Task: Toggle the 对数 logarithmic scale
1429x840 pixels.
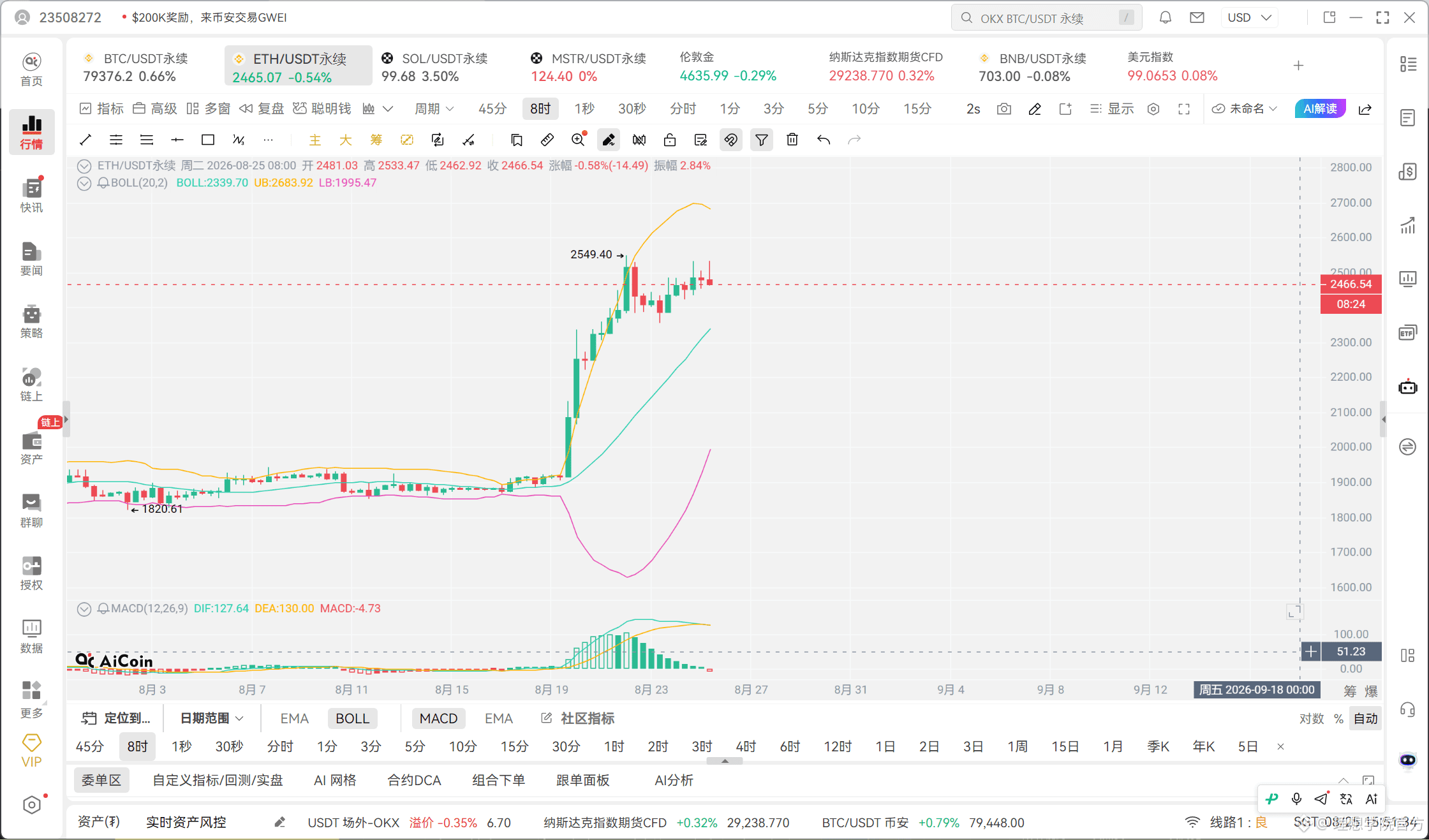Action: pos(1312,719)
